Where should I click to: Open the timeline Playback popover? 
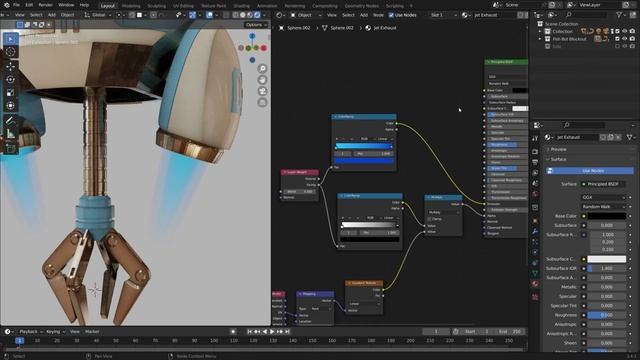[31, 332]
